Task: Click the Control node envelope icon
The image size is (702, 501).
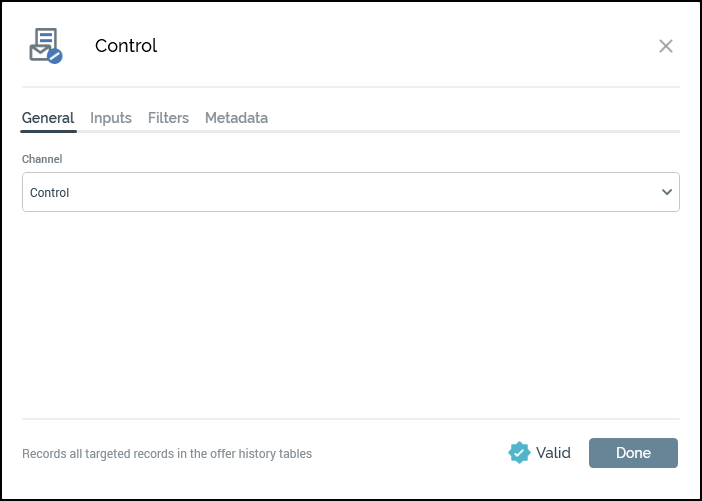Action: [43, 45]
